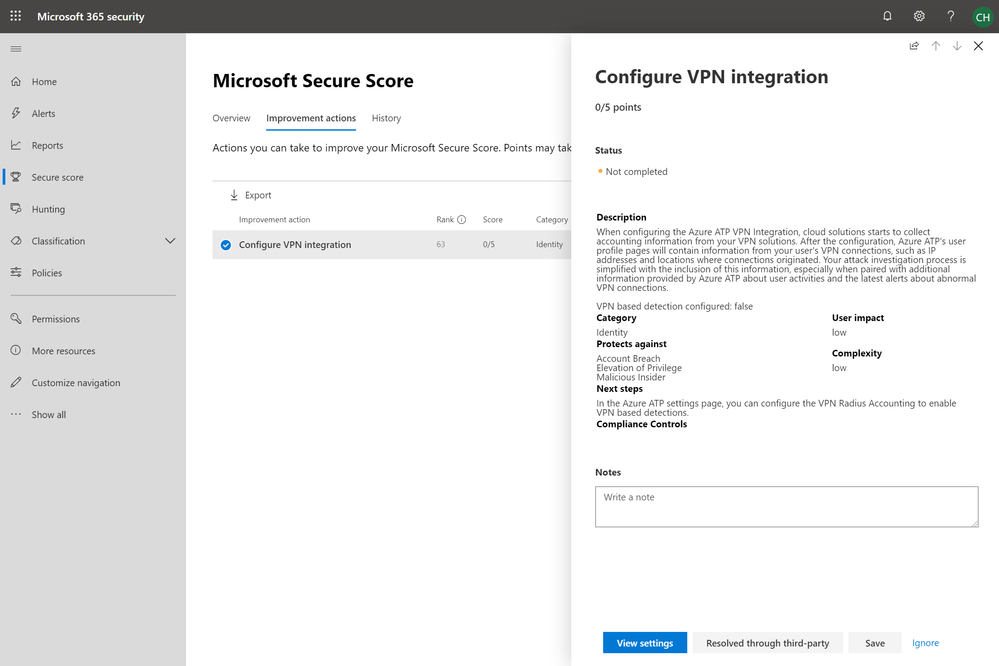The width and height of the screenshot is (999, 666).
Task: Open Hunting in the sidebar
Action: pyautogui.click(x=48, y=209)
